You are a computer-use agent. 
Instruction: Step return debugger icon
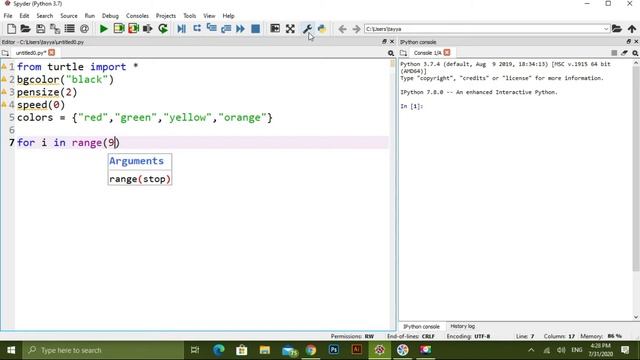click(x=226, y=29)
